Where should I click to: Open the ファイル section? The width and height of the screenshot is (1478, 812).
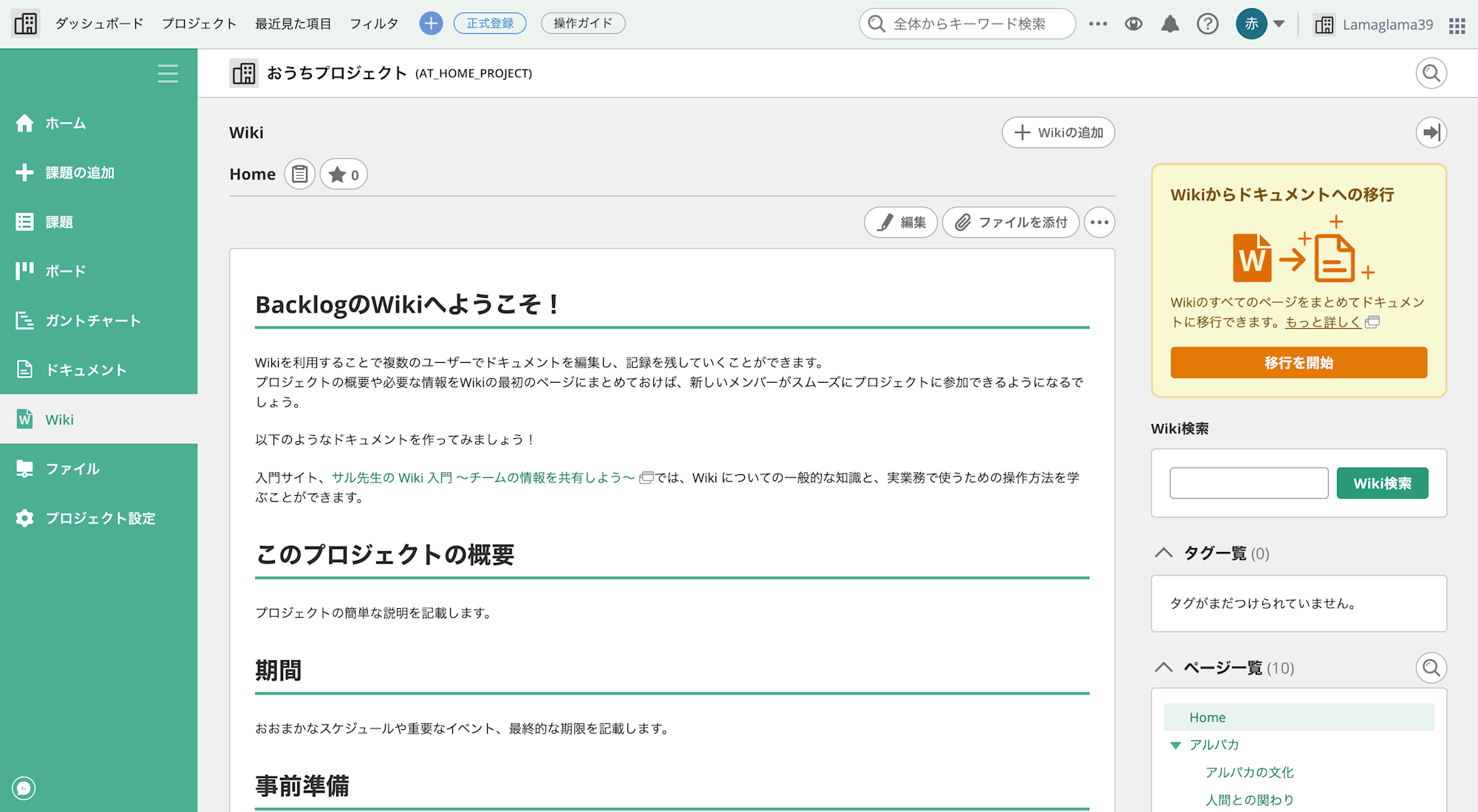[x=72, y=468]
